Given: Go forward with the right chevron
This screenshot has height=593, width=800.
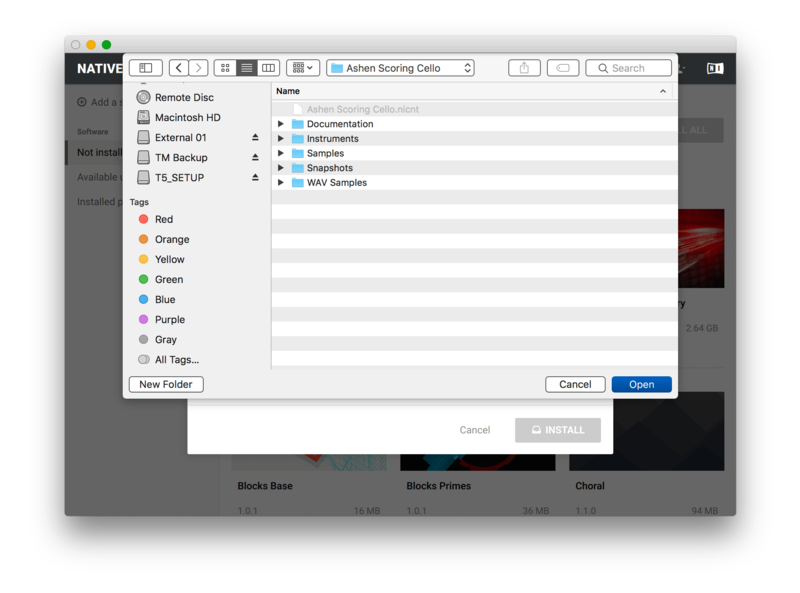Looking at the screenshot, I should click(x=198, y=68).
